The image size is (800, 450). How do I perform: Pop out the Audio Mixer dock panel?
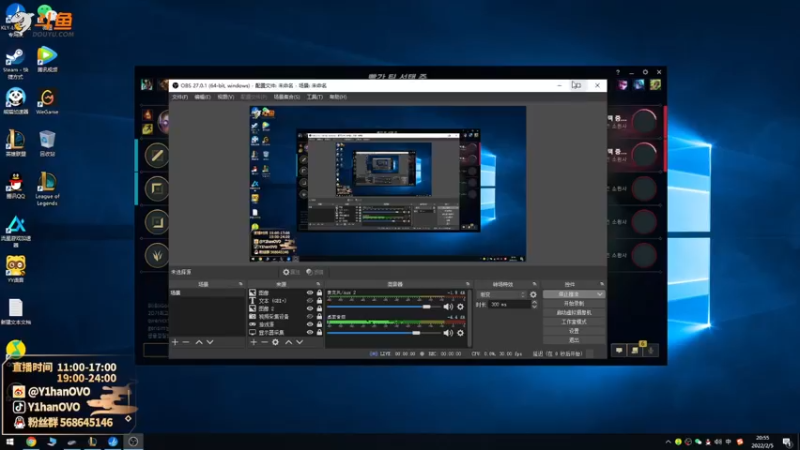tap(467, 284)
